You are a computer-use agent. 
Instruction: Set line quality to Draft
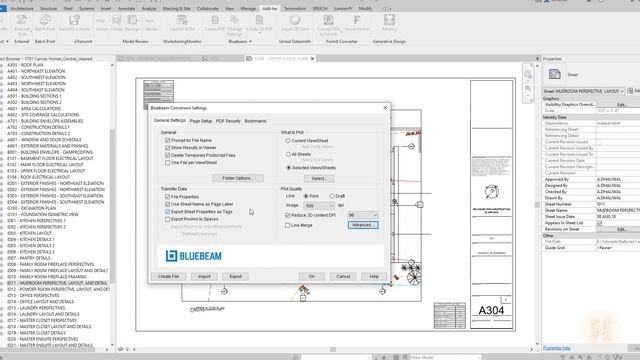331,196
